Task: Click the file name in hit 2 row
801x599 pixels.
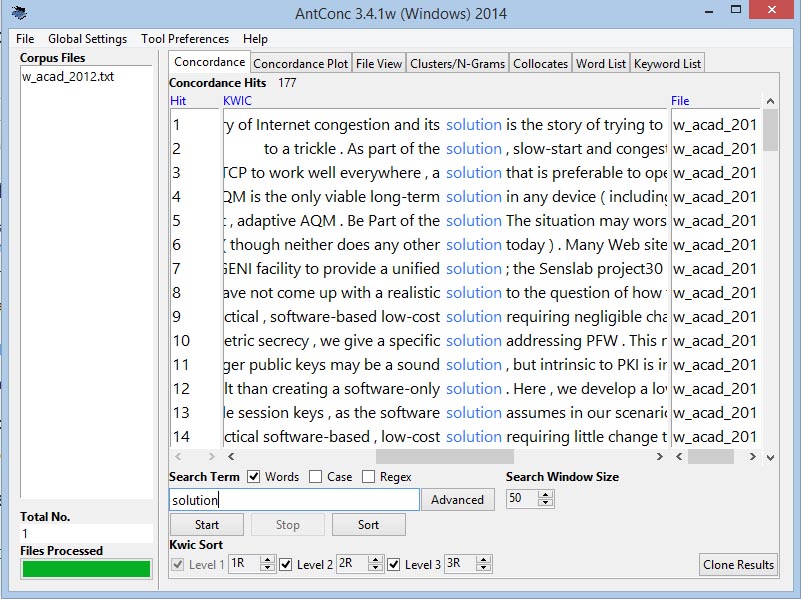Action: [715, 149]
